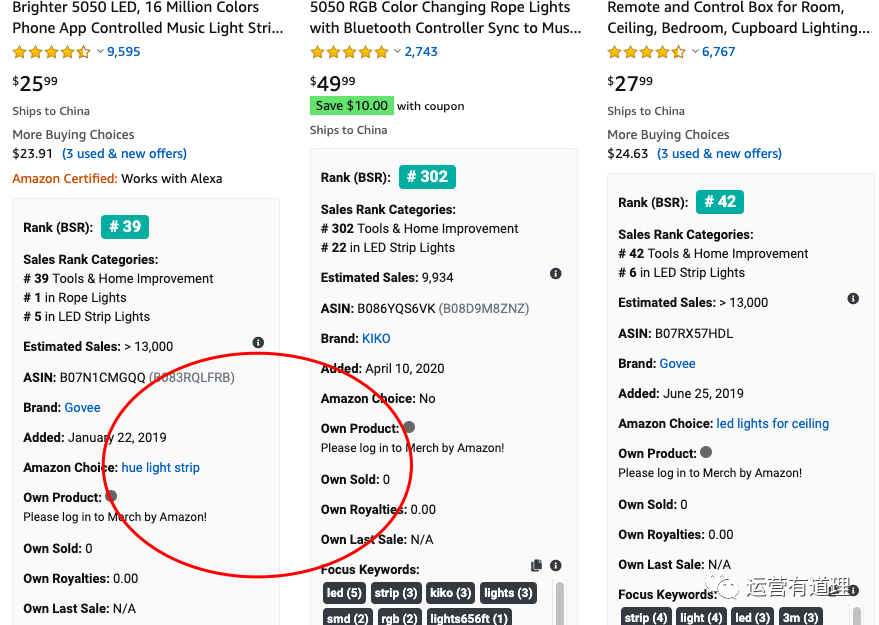This screenshot has height=625, width=879.
Task: Click star rating of the $49.99 product
Action: click(x=349, y=52)
